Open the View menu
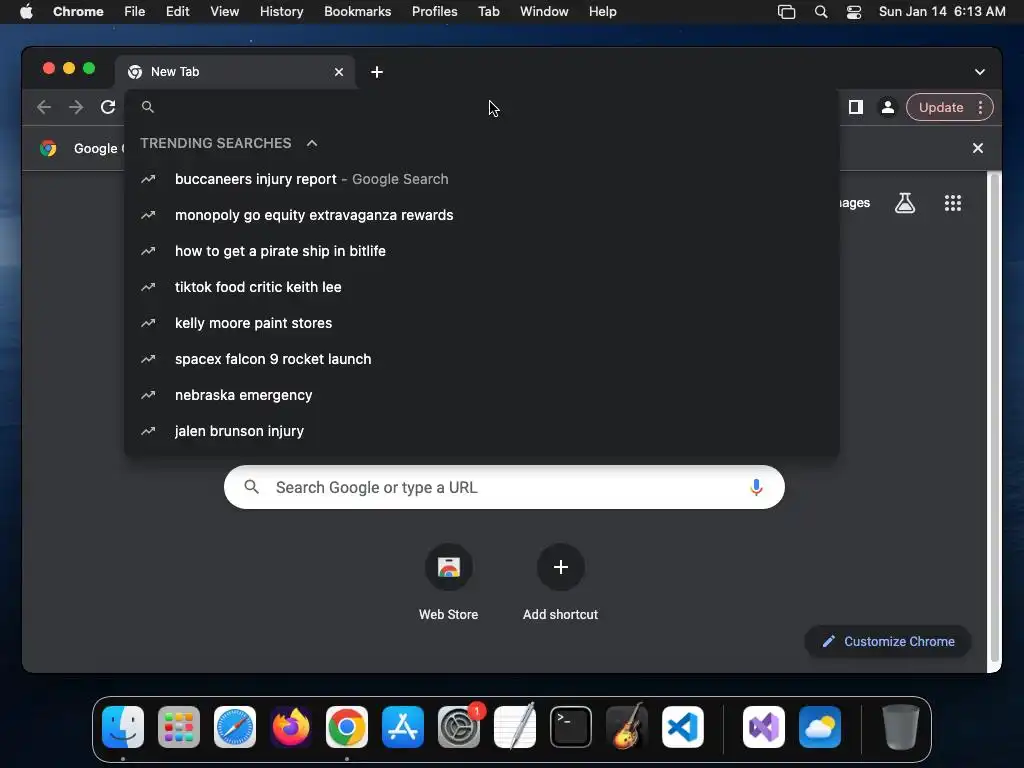 click(x=224, y=12)
